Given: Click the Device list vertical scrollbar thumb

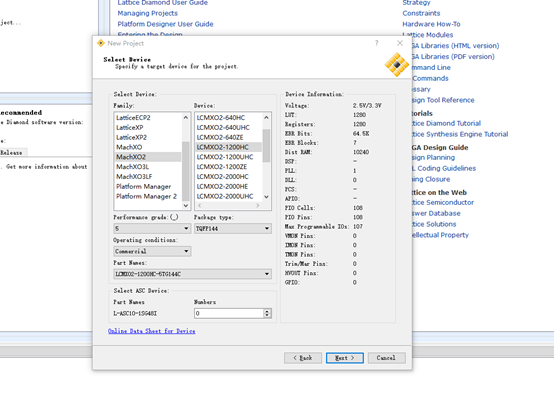Looking at the screenshot, I should coord(266,146).
